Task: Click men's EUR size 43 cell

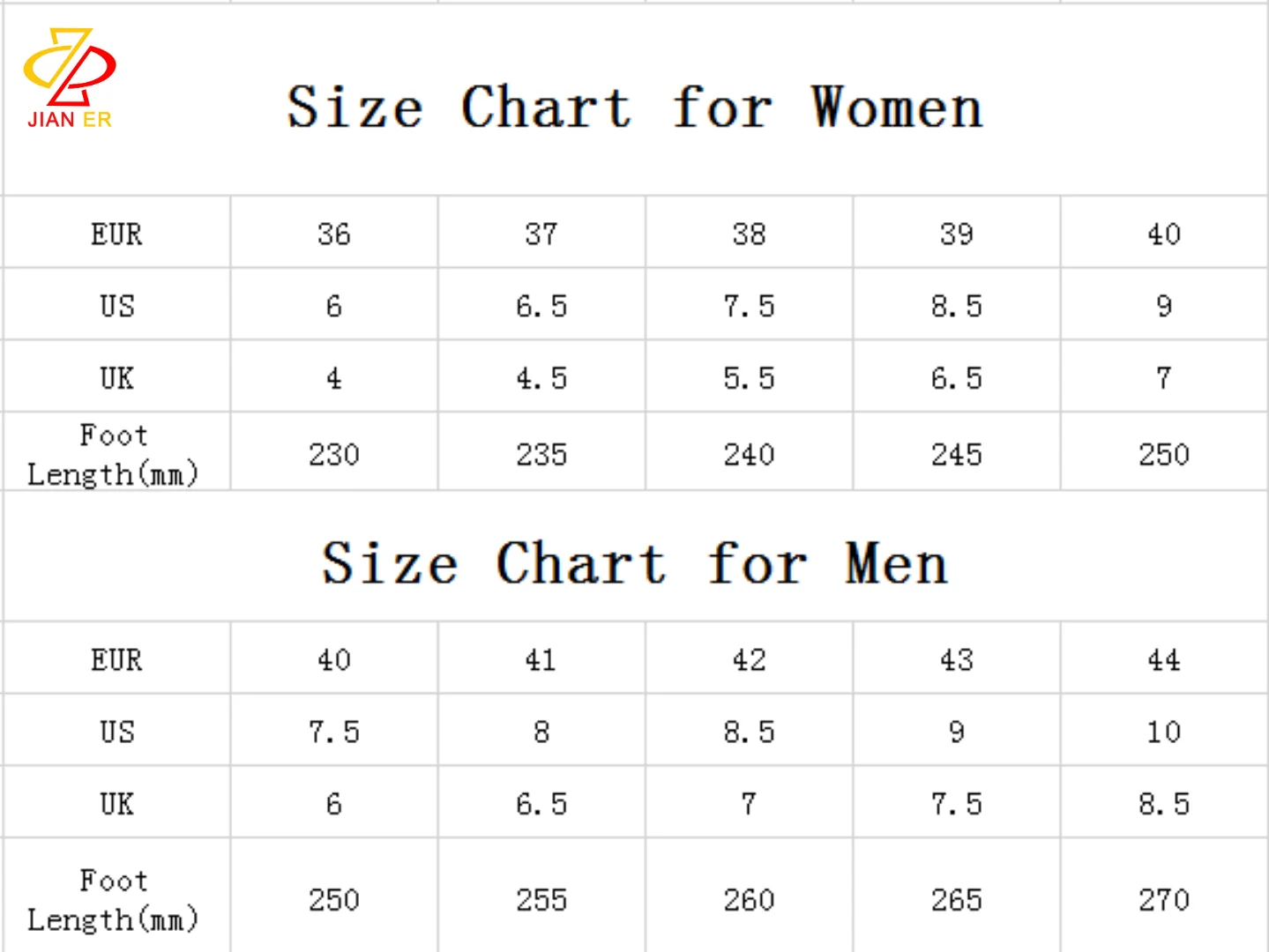Action: 957,660
